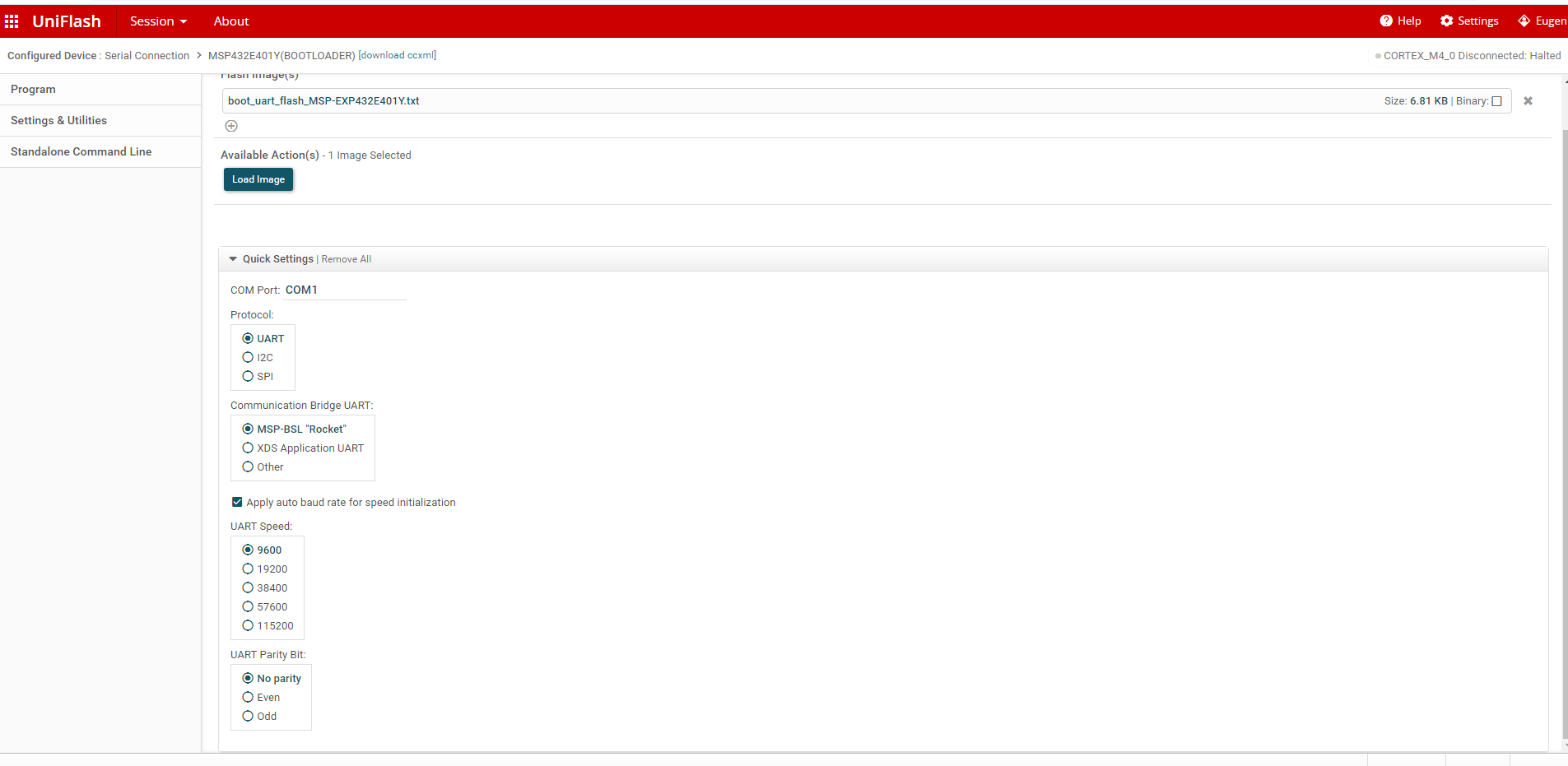Click the CORTEX_M4_0 Disconnected status text
Screen dimensions: 1568x766
point(1473,56)
